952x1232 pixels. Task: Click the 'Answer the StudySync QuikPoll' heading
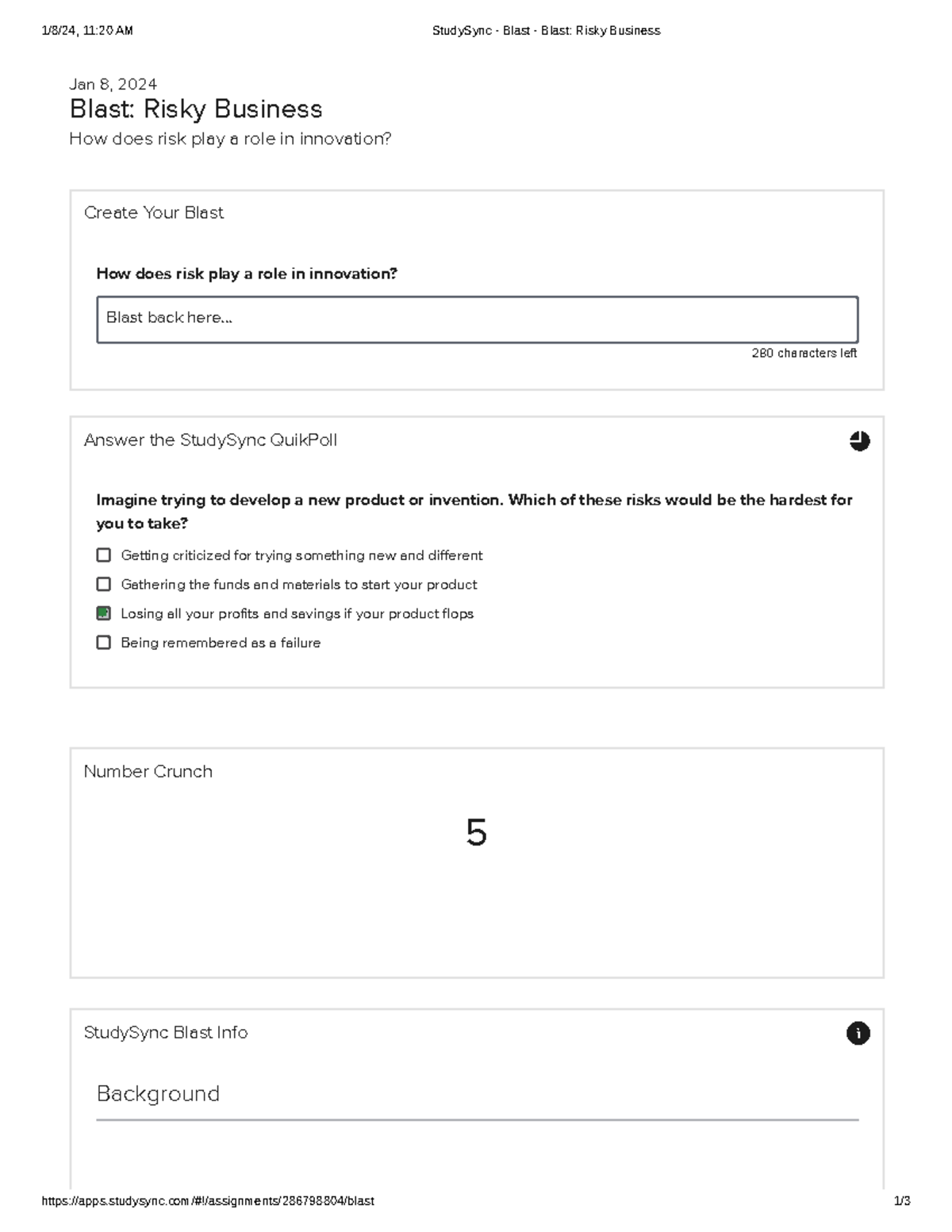pyautogui.click(x=211, y=440)
